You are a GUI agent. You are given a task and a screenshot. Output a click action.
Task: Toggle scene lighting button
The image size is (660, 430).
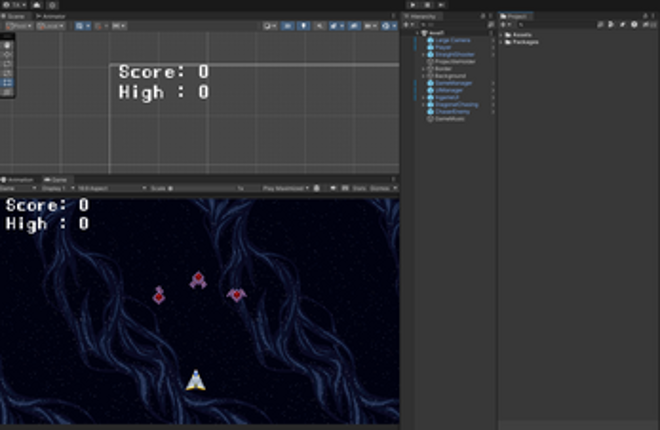[x=303, y=26]
